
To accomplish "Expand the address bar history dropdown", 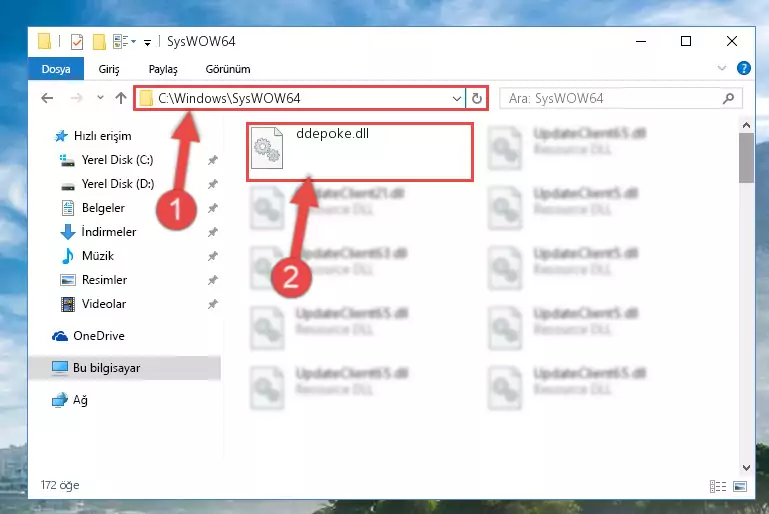I will 457,99.
